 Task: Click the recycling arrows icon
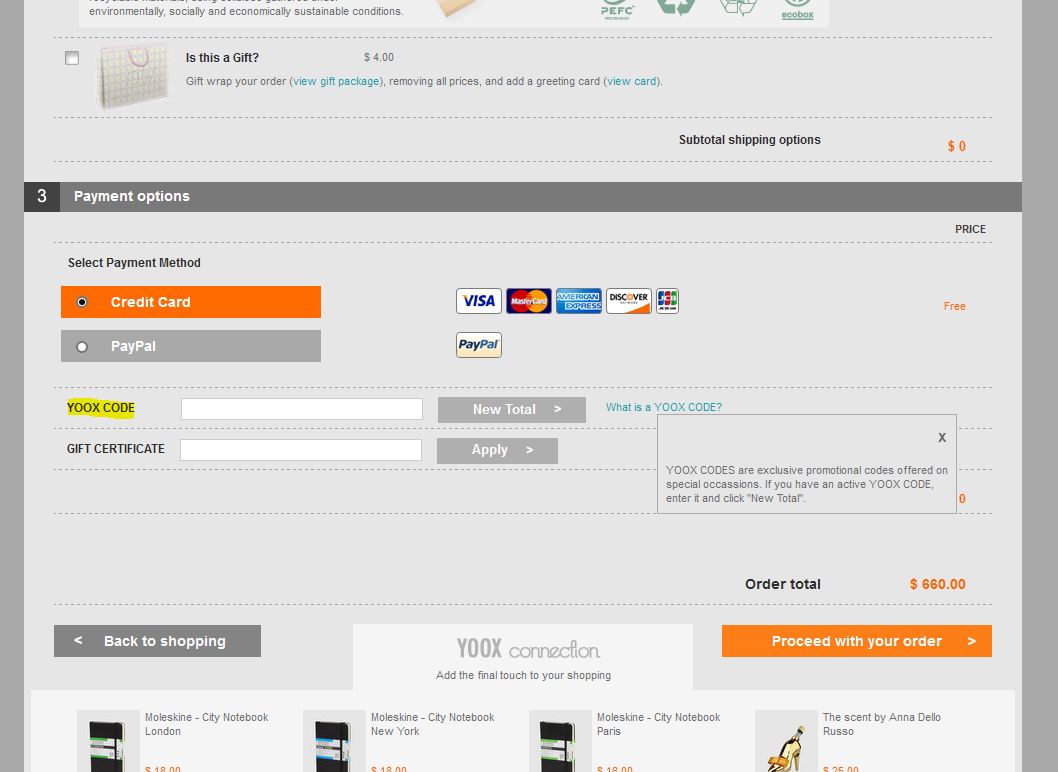pos(676,6)
